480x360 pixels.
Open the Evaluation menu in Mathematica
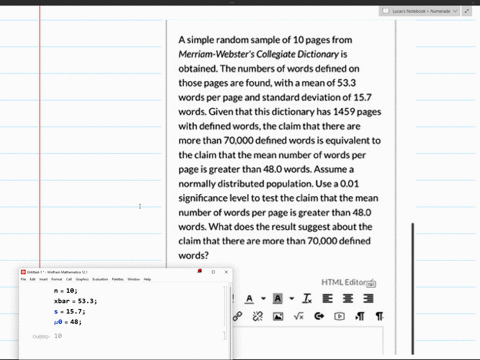coord(100,279)
